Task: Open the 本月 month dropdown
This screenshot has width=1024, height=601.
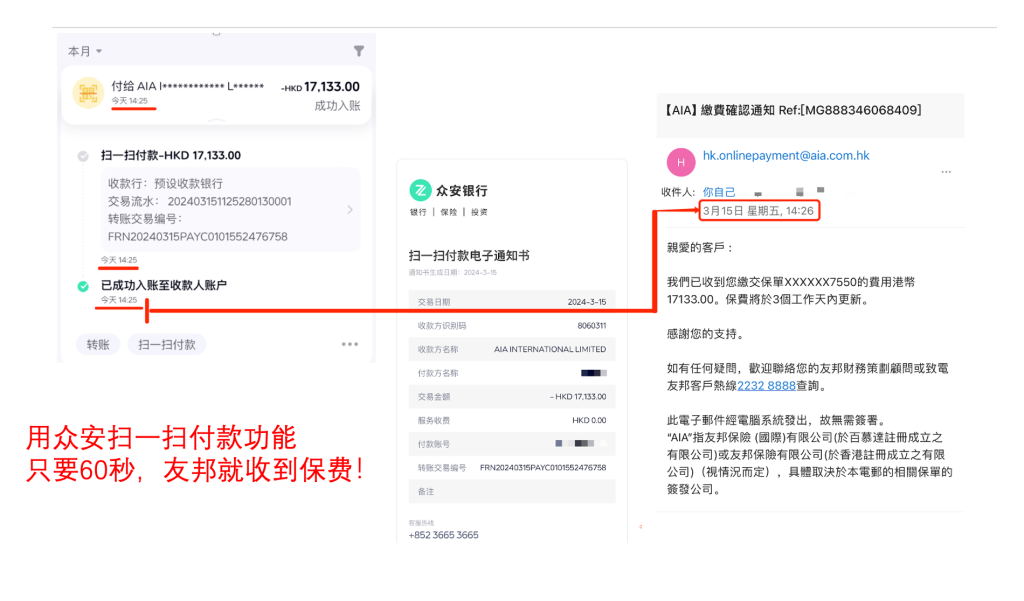Action: pyautogui.click(x=85, y=51)
